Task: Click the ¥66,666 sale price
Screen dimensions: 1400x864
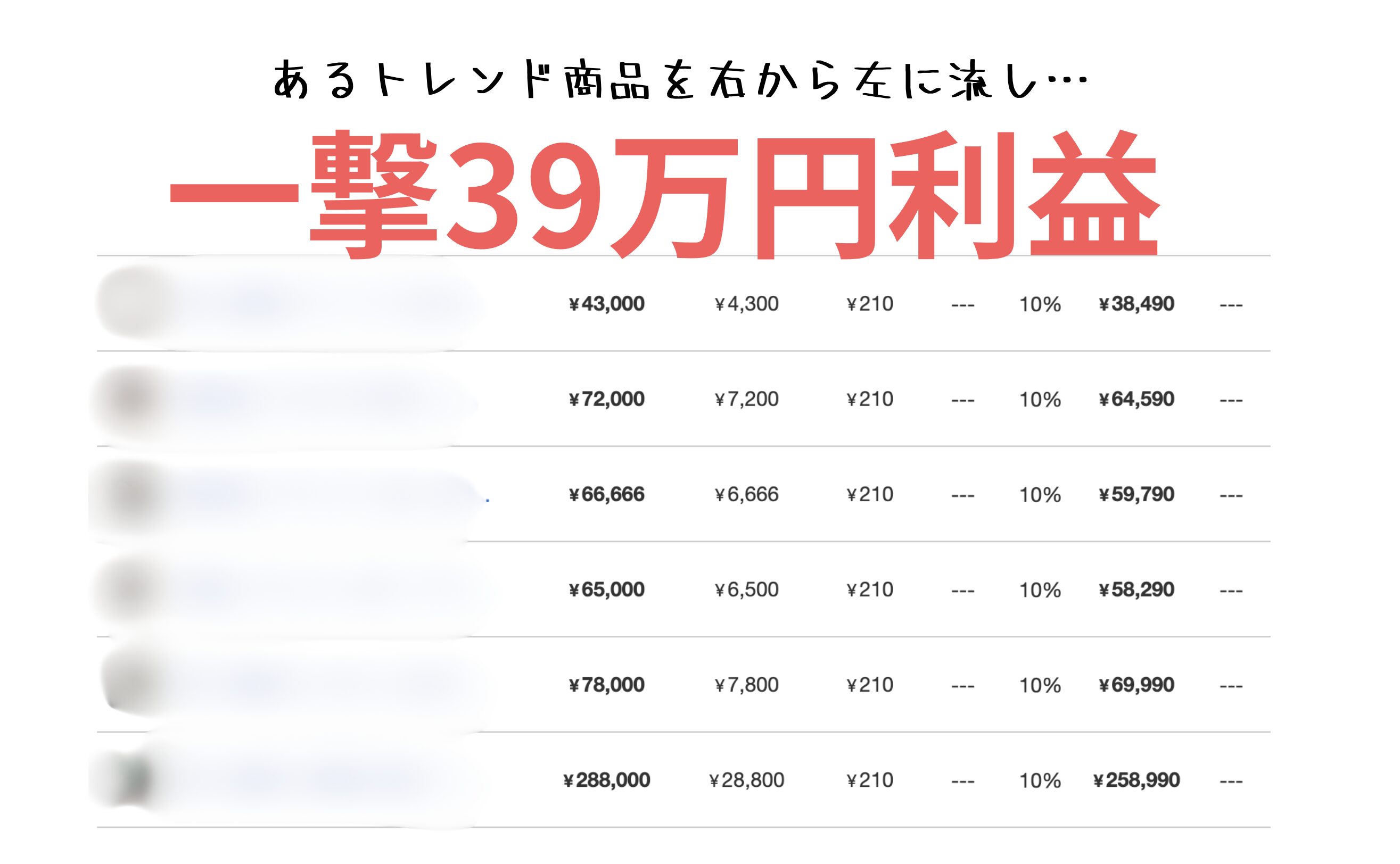Action: point(606,494)
